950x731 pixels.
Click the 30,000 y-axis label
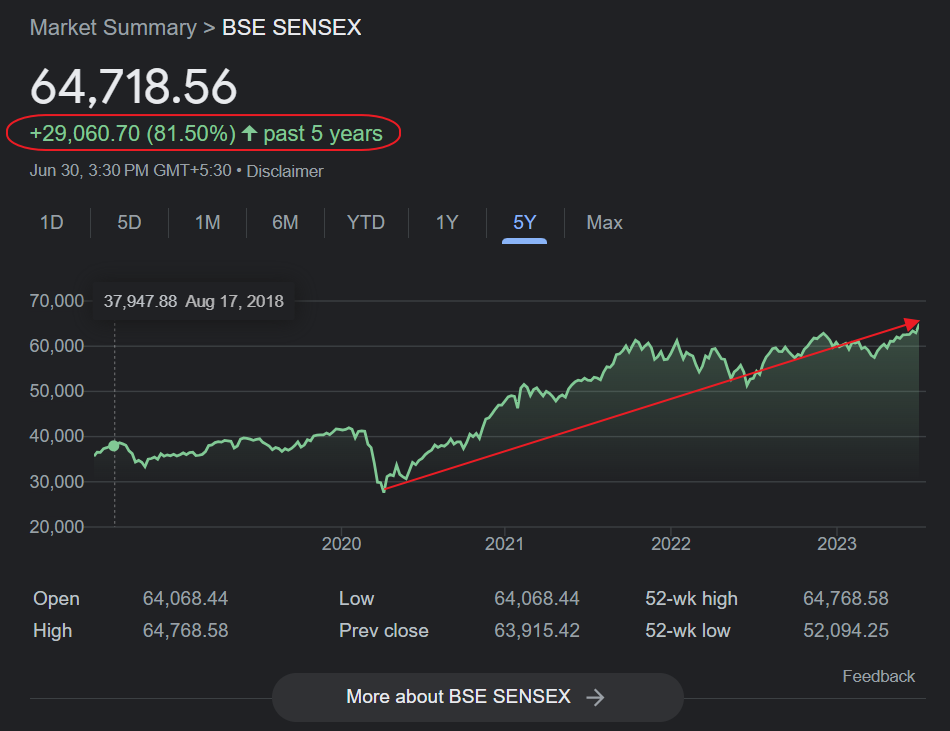point(57,481)
